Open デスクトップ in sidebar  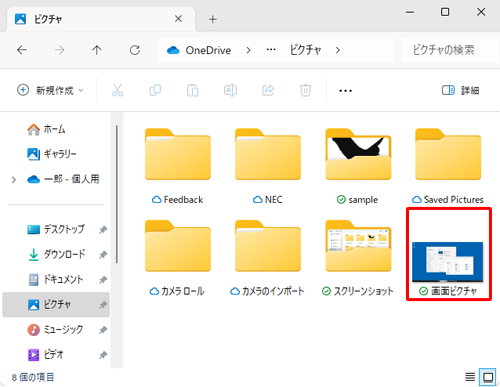point(56,229)
